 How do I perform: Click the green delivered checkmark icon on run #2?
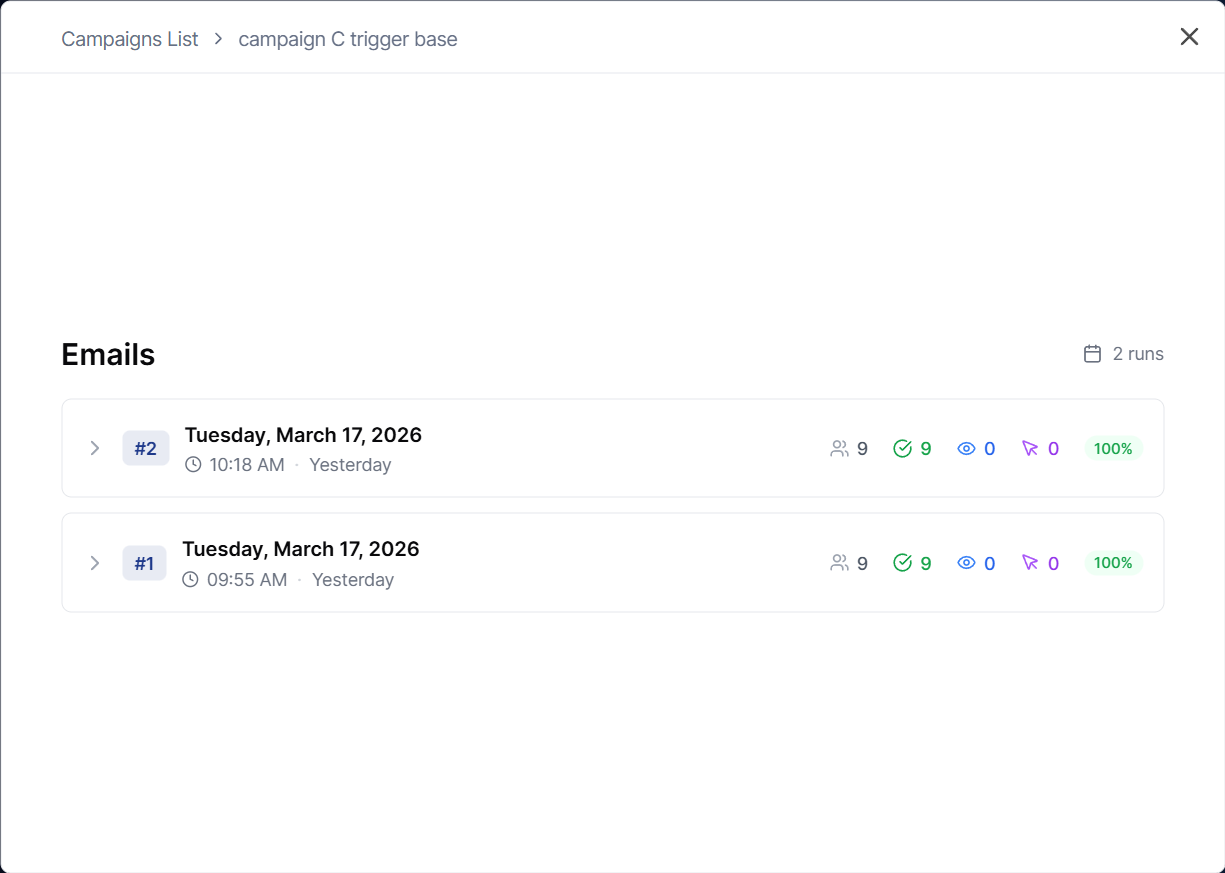pyautogui.click(x=900, y=448)
